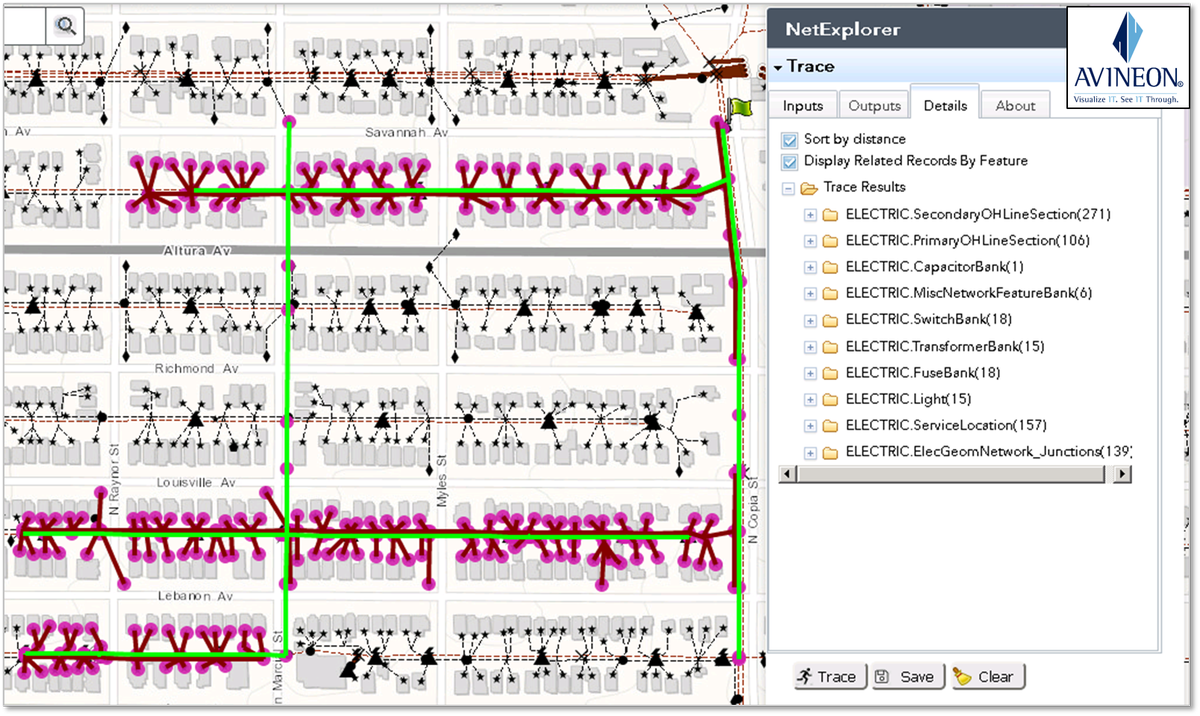Click the Louisville Av street label
Image resolution: width=1200 pixels, height=716 pixels.
point(196,482)
